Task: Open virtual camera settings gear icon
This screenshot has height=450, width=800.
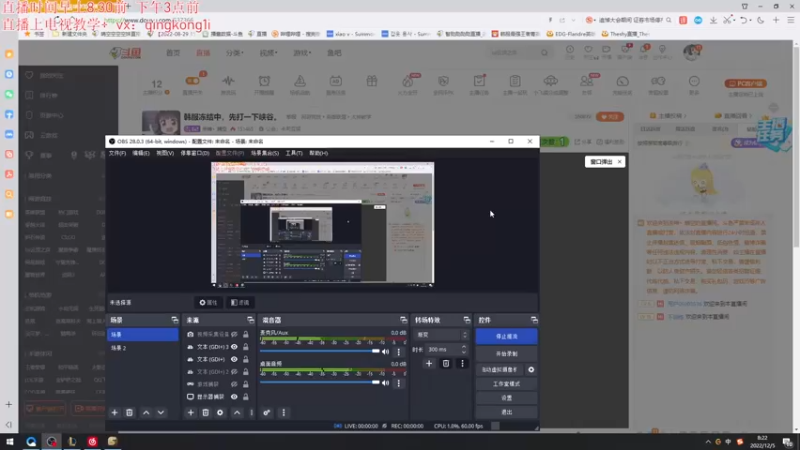Action: click(531, 369)
